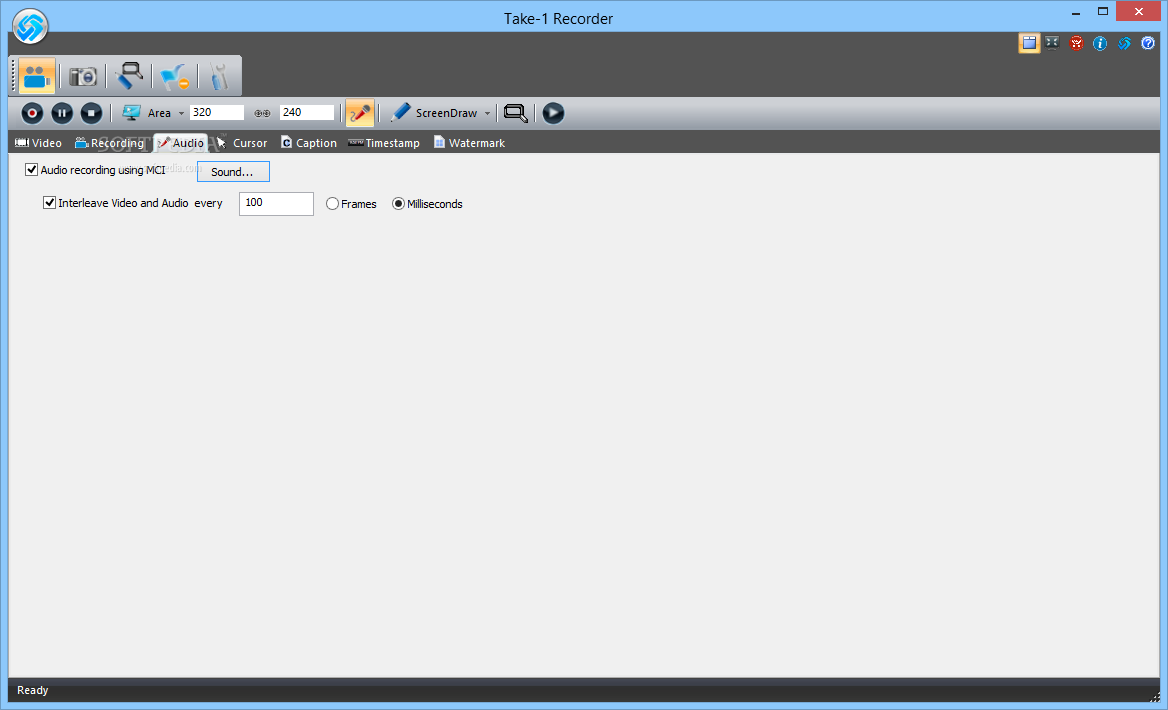Activate the ScreenDraw pencil tool
Viewport: 1168px width, 710px height.
tap(401, 112)
